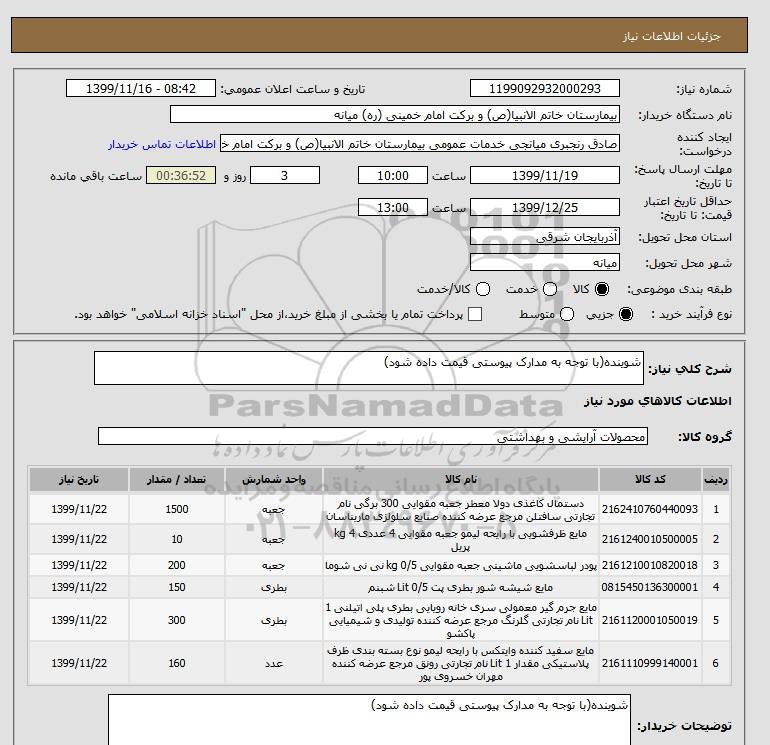Click product code 2161240010500005
The width and height of the screenshot is (770, 745).
pos(650,539)
